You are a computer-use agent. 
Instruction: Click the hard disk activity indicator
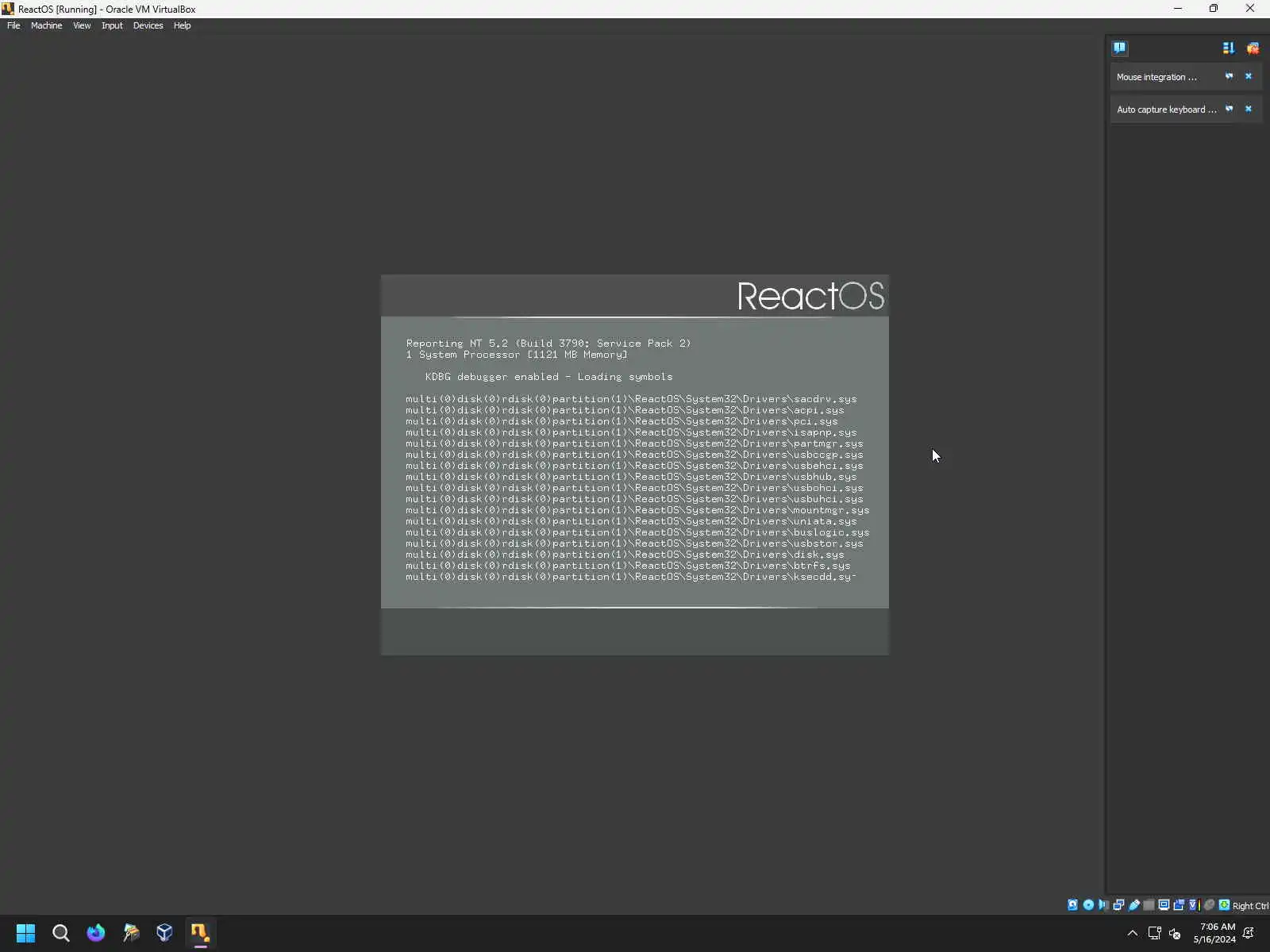[1073, 905]
